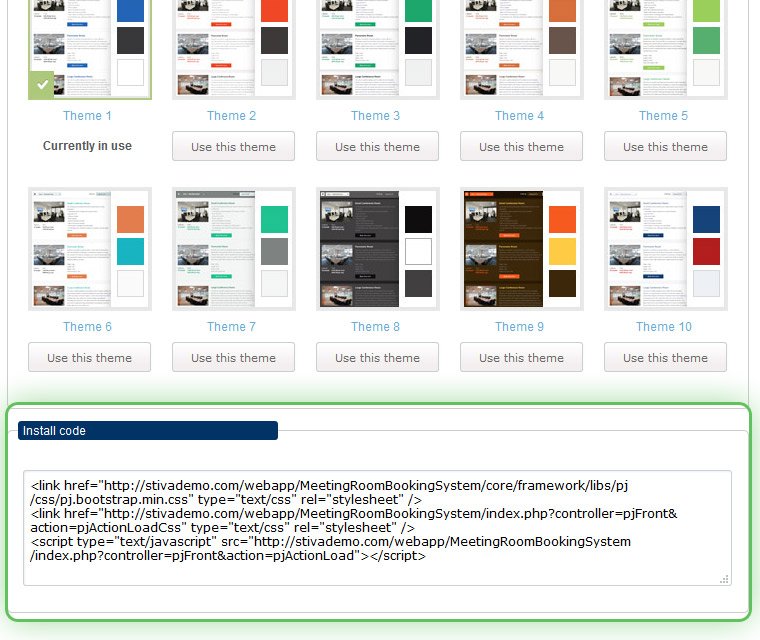
Task: Click brown swatch in Theme 4 preview
Action: click(562, 40)
